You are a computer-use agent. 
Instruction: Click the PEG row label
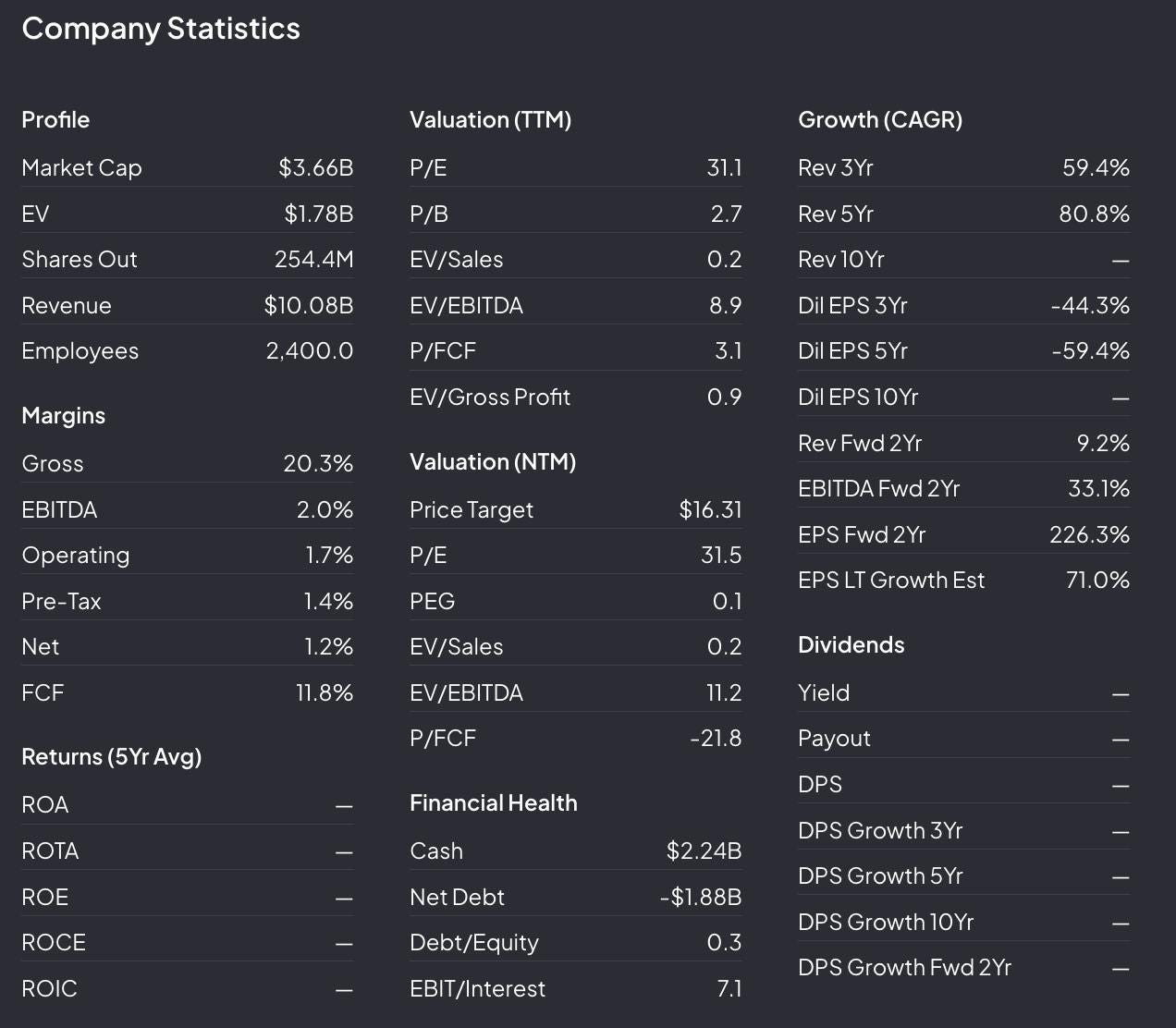click(433, 602)
